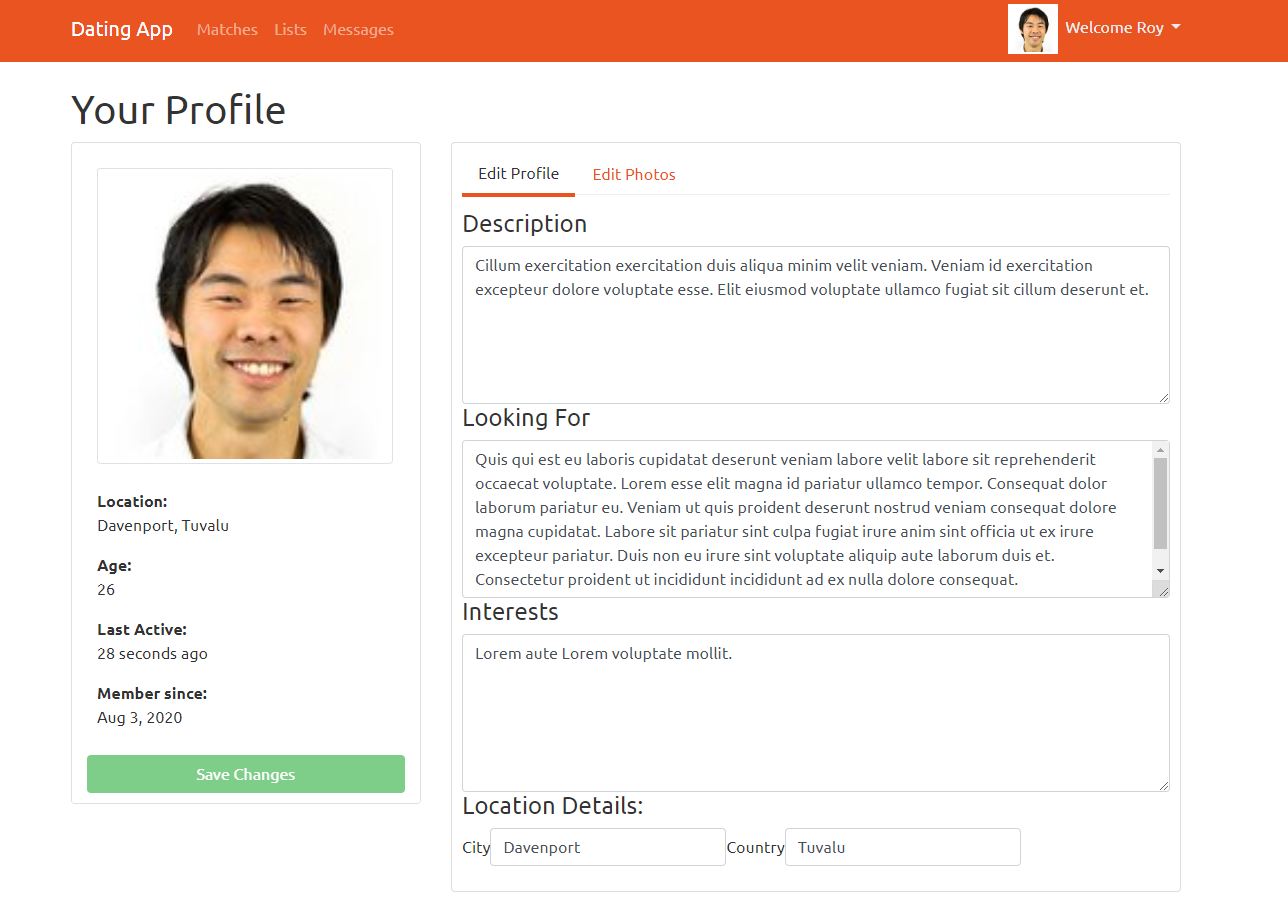
Task: Navigate to Messages
Action: [x=358, y=29]
